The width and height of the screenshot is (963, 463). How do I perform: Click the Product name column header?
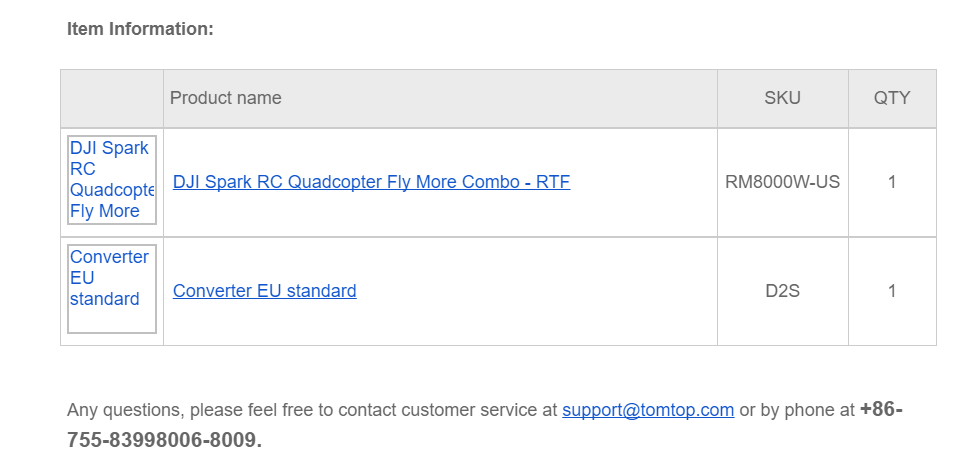point(226,98)
